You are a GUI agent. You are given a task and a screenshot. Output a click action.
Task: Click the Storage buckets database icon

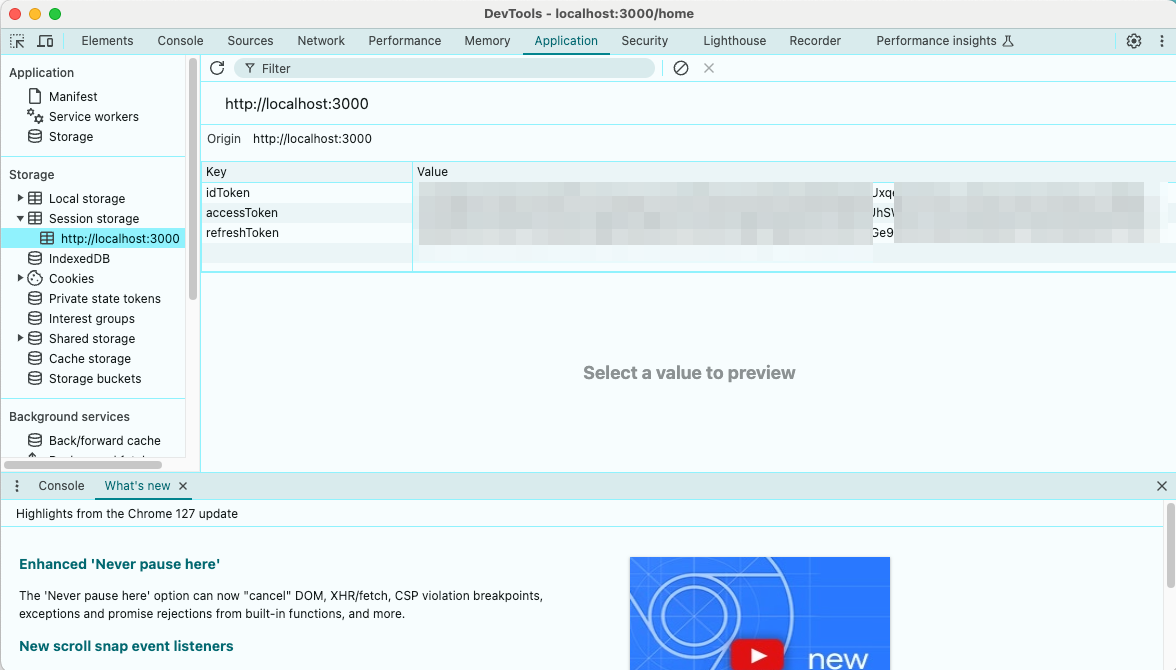(x=34, y=378)
